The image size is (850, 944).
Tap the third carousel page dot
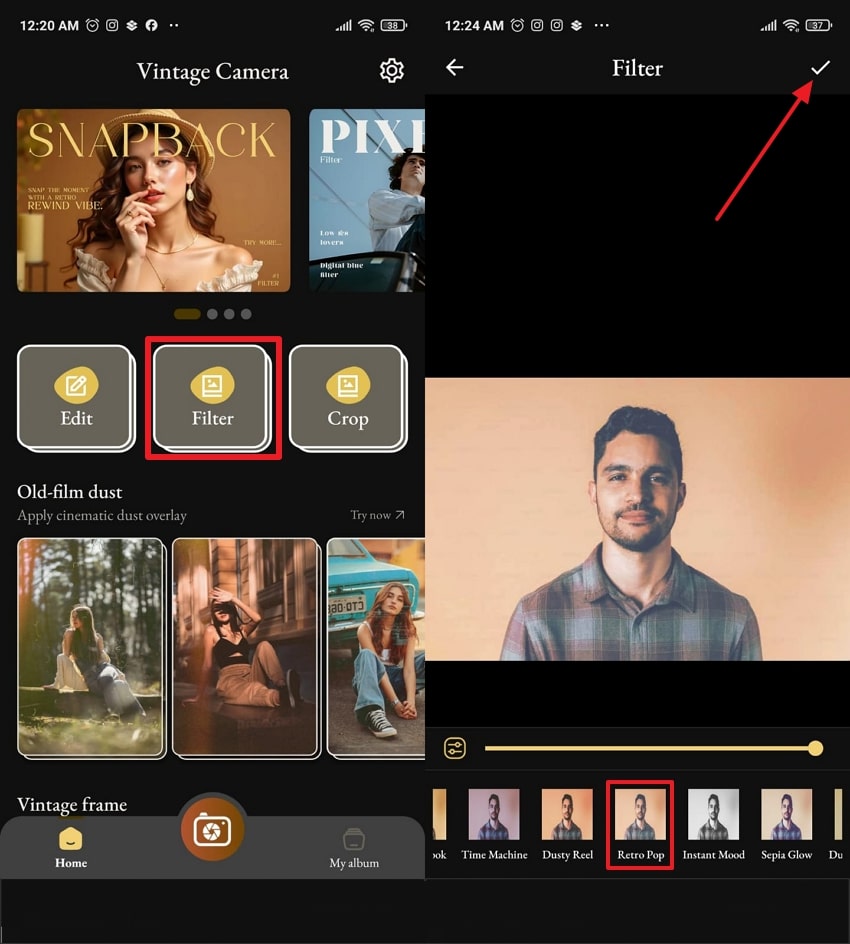click(x=229, y=314)
